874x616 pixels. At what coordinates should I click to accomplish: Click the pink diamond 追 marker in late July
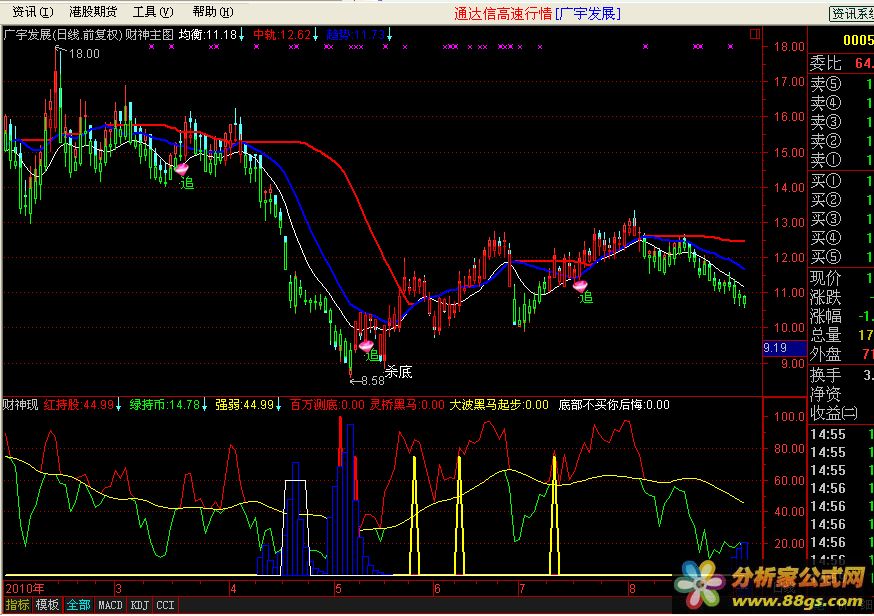580,286
